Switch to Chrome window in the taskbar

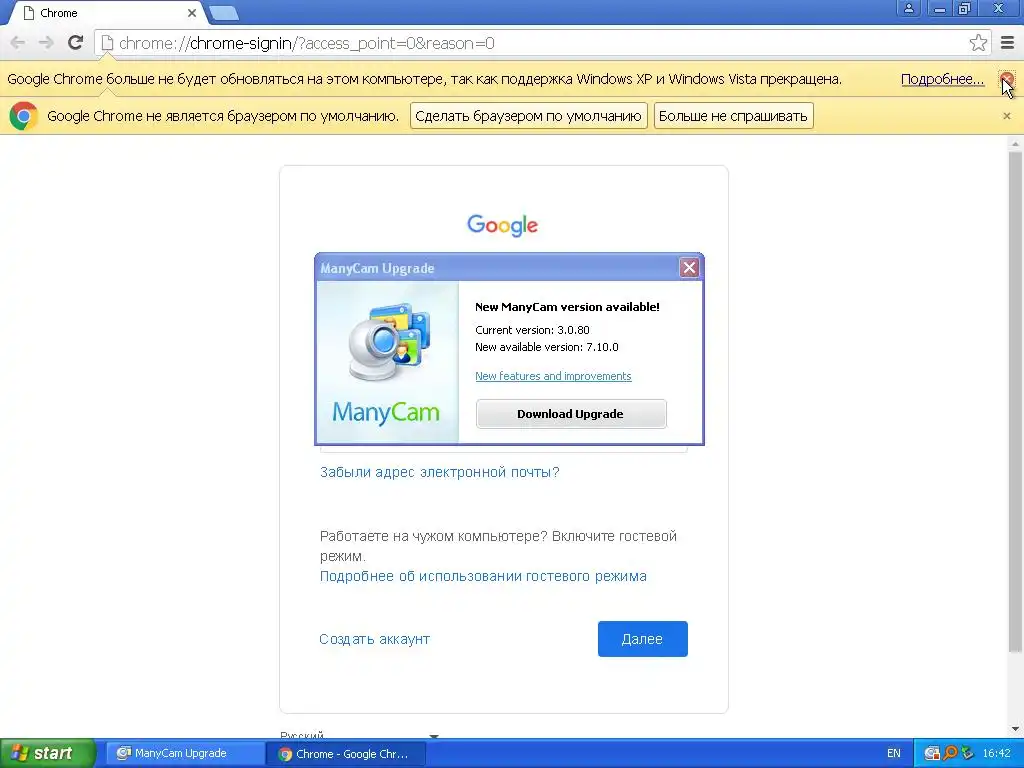coord(345,754)
